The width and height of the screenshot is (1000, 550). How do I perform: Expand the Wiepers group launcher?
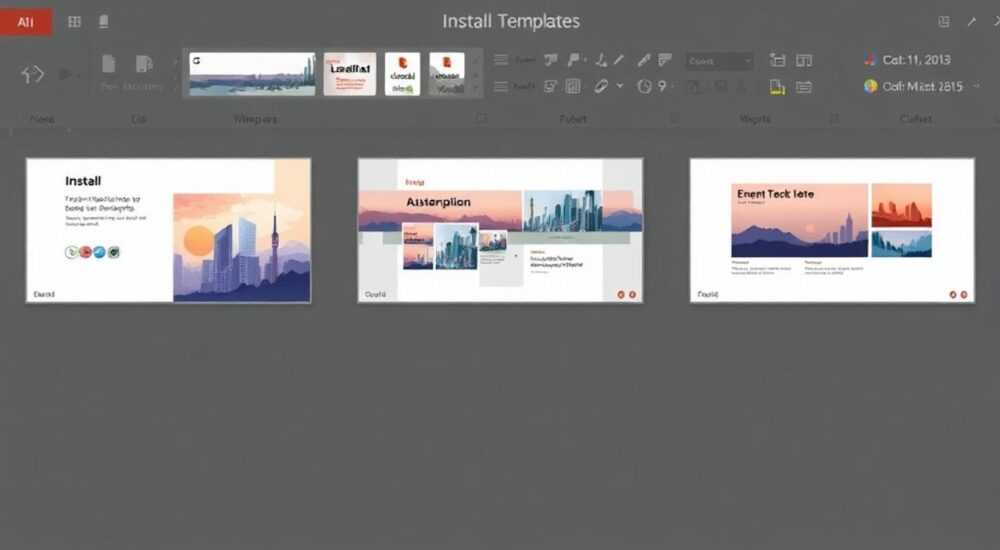[x=482, y=118]
